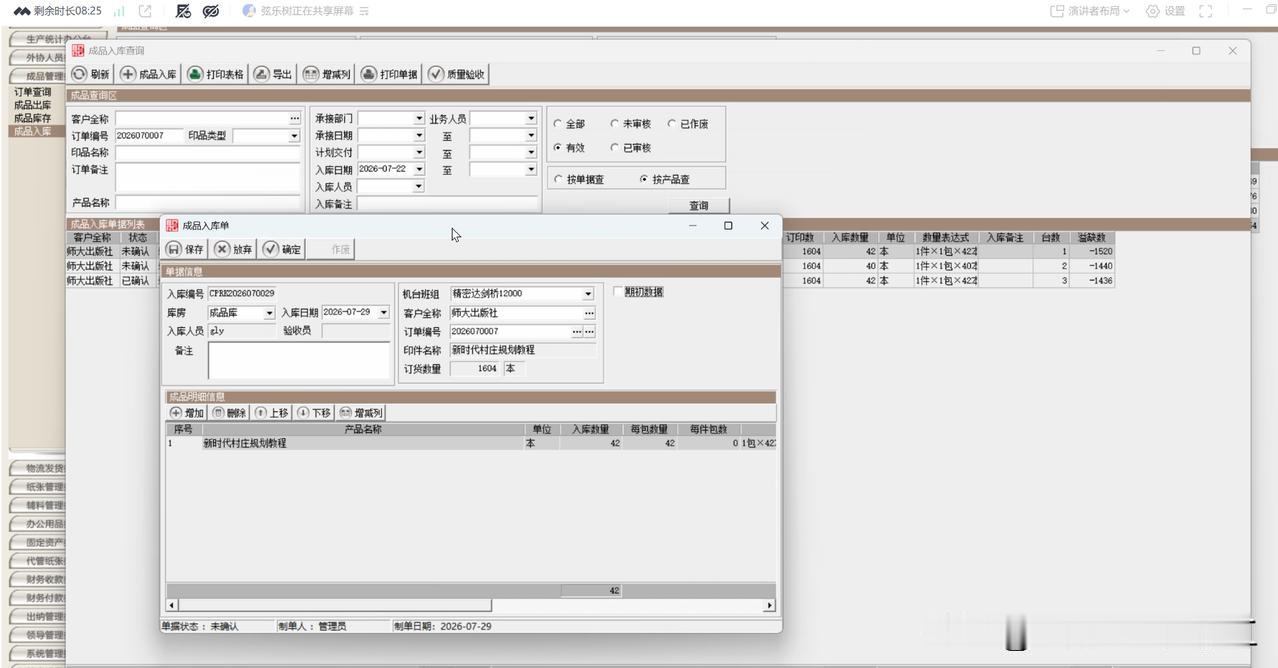This screenshot has height=668, width=1278.
Task: Open the 设置 settings gear in meeting bar
Action: (x=1153, y=11)
